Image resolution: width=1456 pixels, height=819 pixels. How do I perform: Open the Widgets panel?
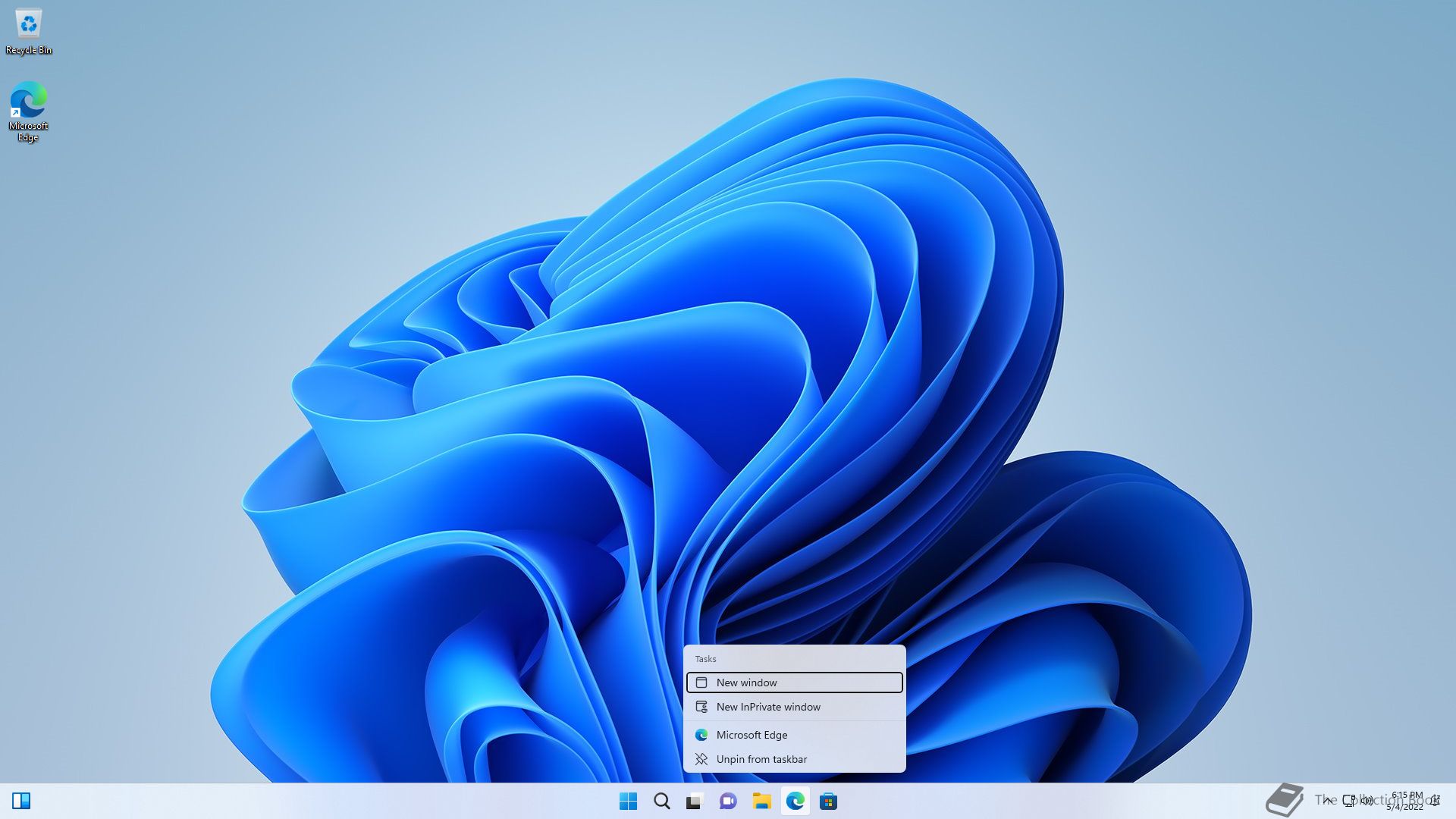click(x=21, y=801)
